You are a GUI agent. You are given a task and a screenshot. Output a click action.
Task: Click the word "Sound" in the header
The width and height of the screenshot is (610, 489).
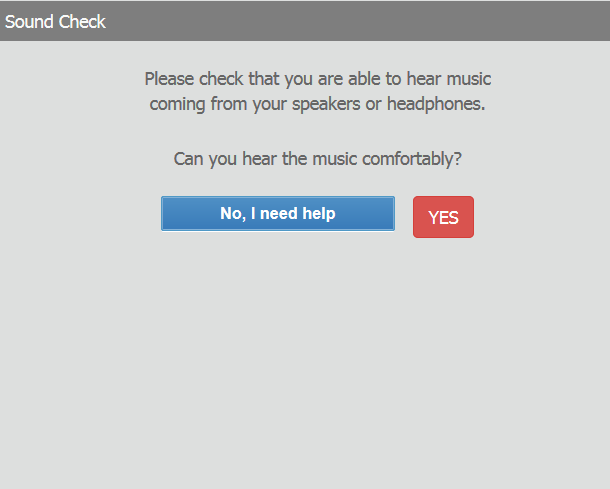click(x=28, y=21)
